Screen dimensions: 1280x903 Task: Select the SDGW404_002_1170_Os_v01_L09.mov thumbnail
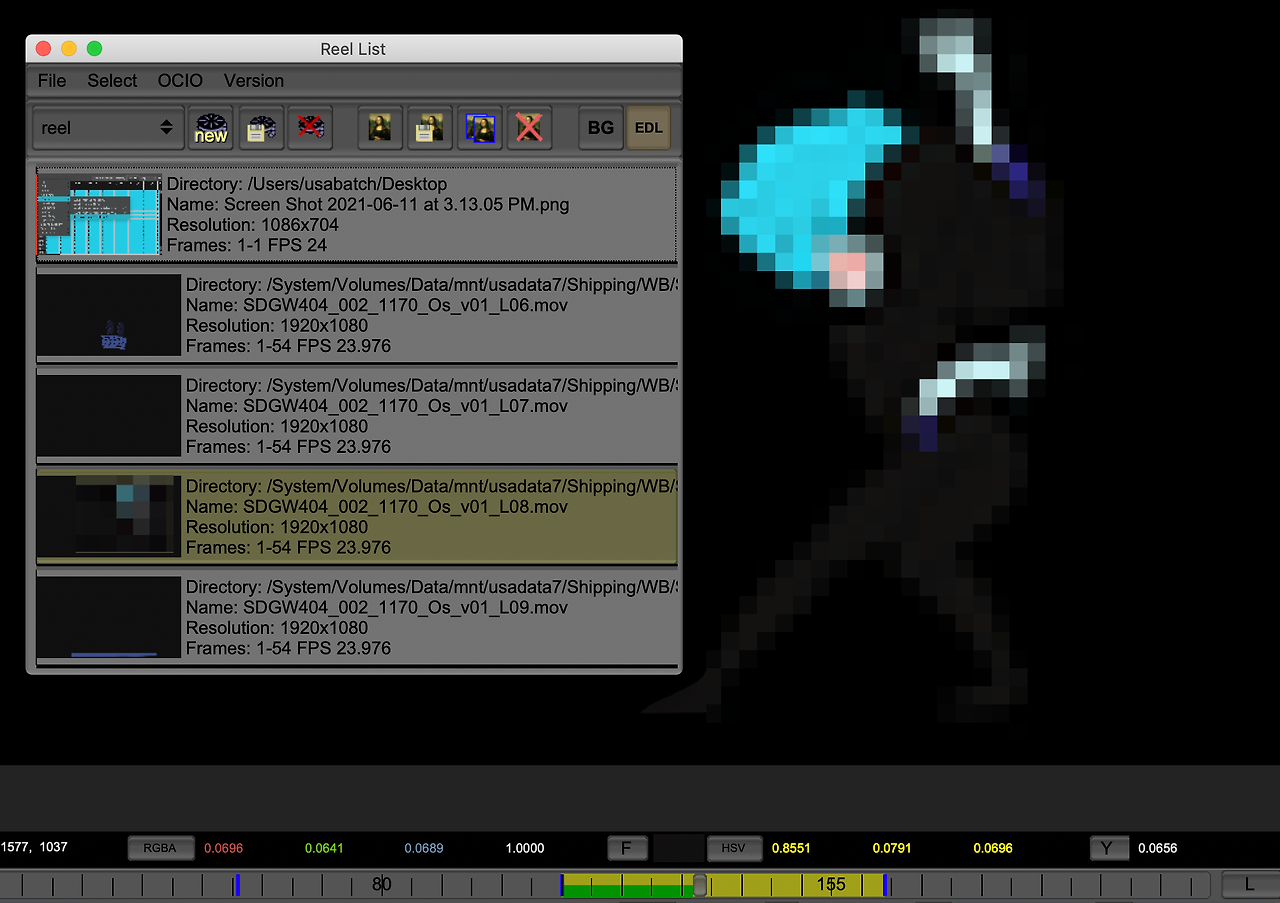point(108,617)
